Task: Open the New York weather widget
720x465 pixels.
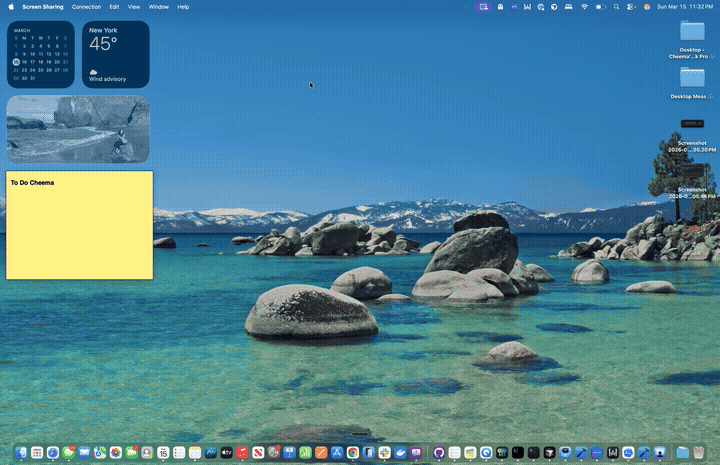Action: pyautogui.click(x=116, y=54)
